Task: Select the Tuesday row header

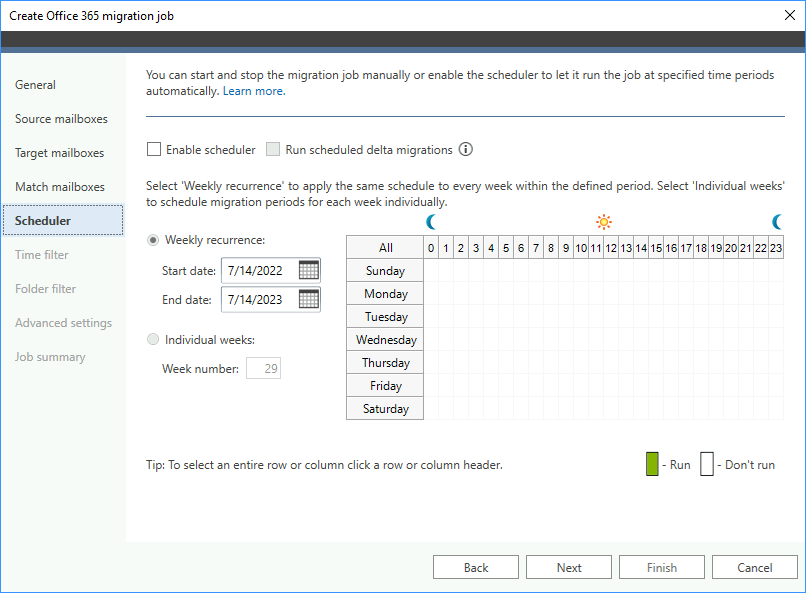Action: point(385,317)
